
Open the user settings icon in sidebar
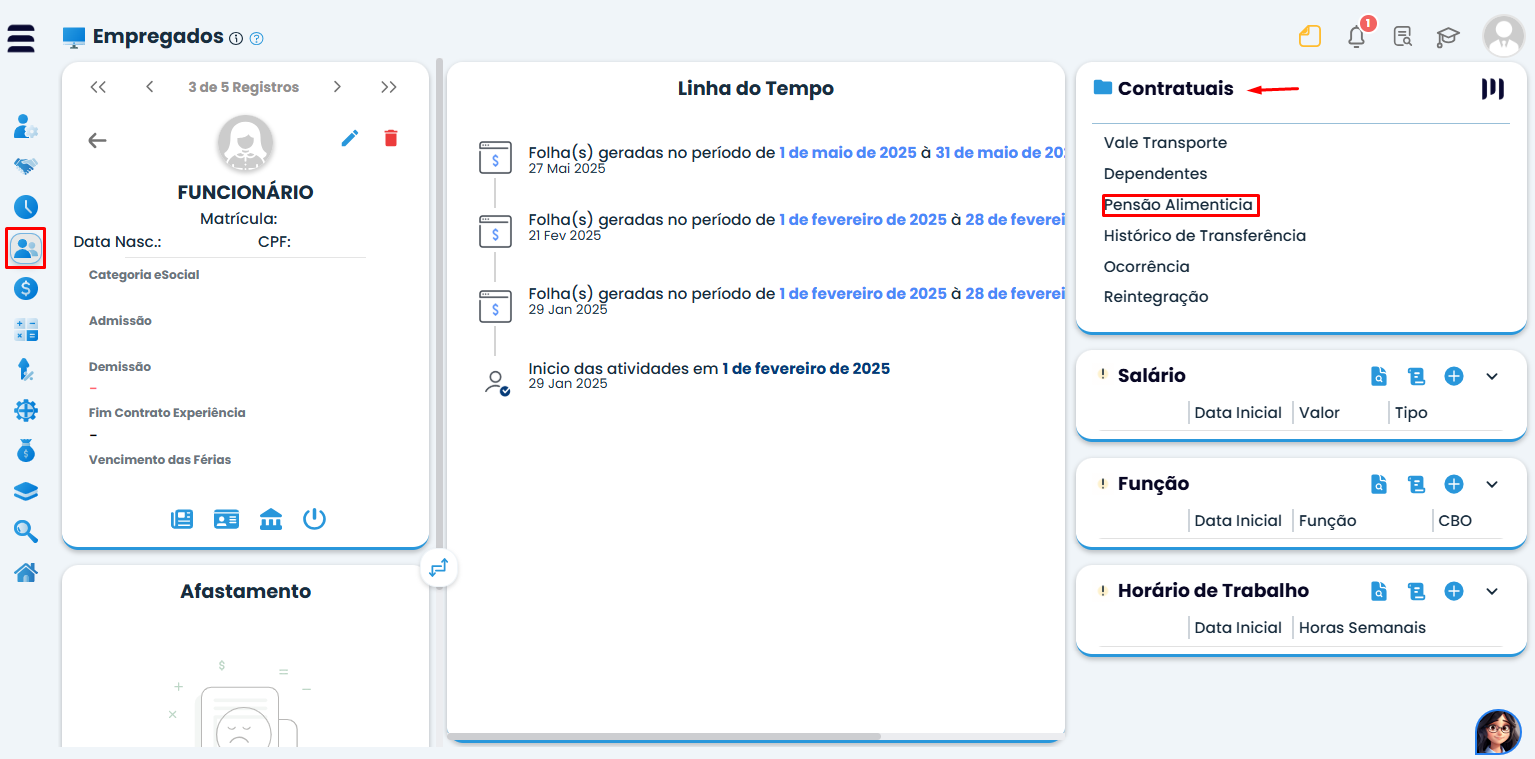(26, 126)
